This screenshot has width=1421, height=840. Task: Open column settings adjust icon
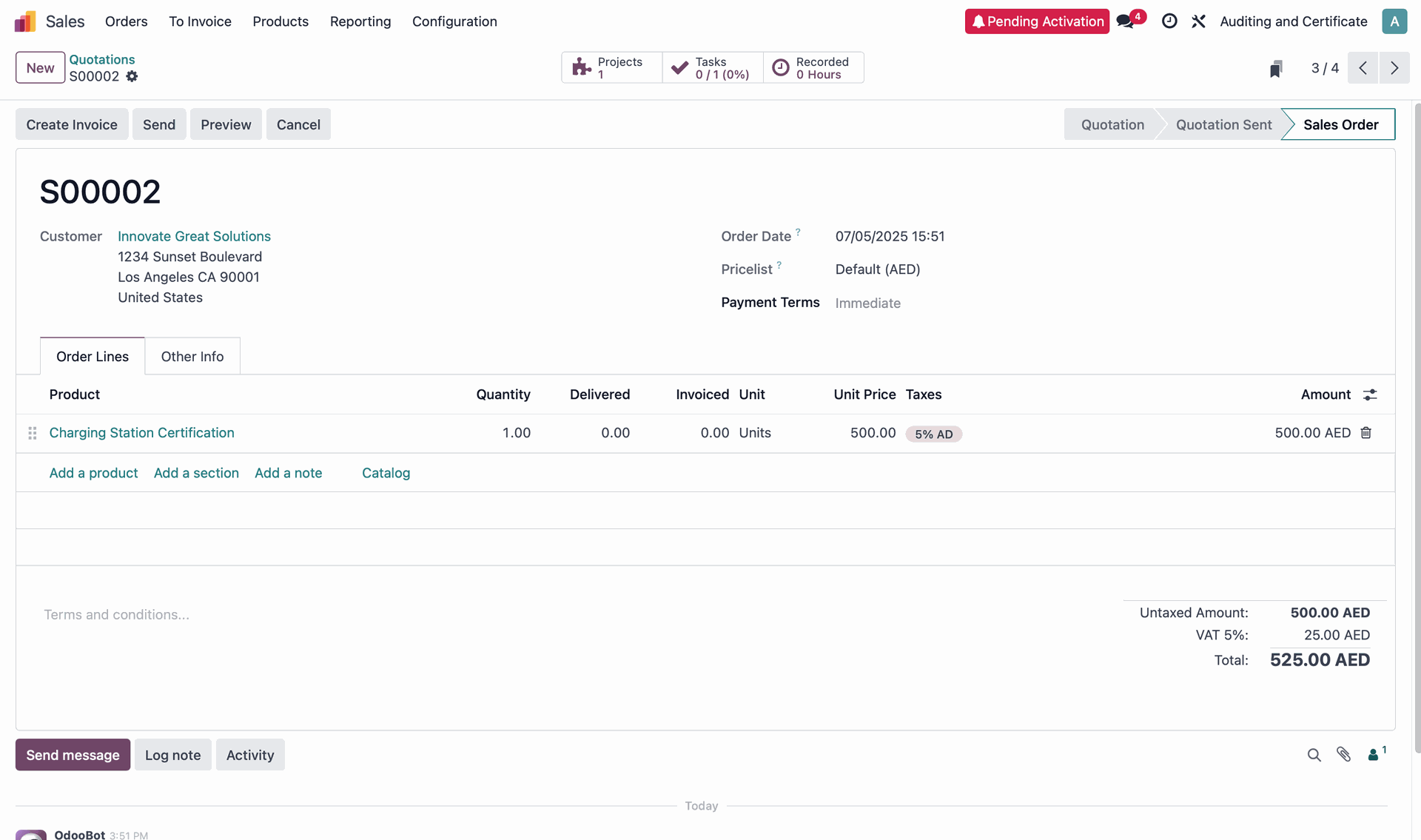(1370, 394)
